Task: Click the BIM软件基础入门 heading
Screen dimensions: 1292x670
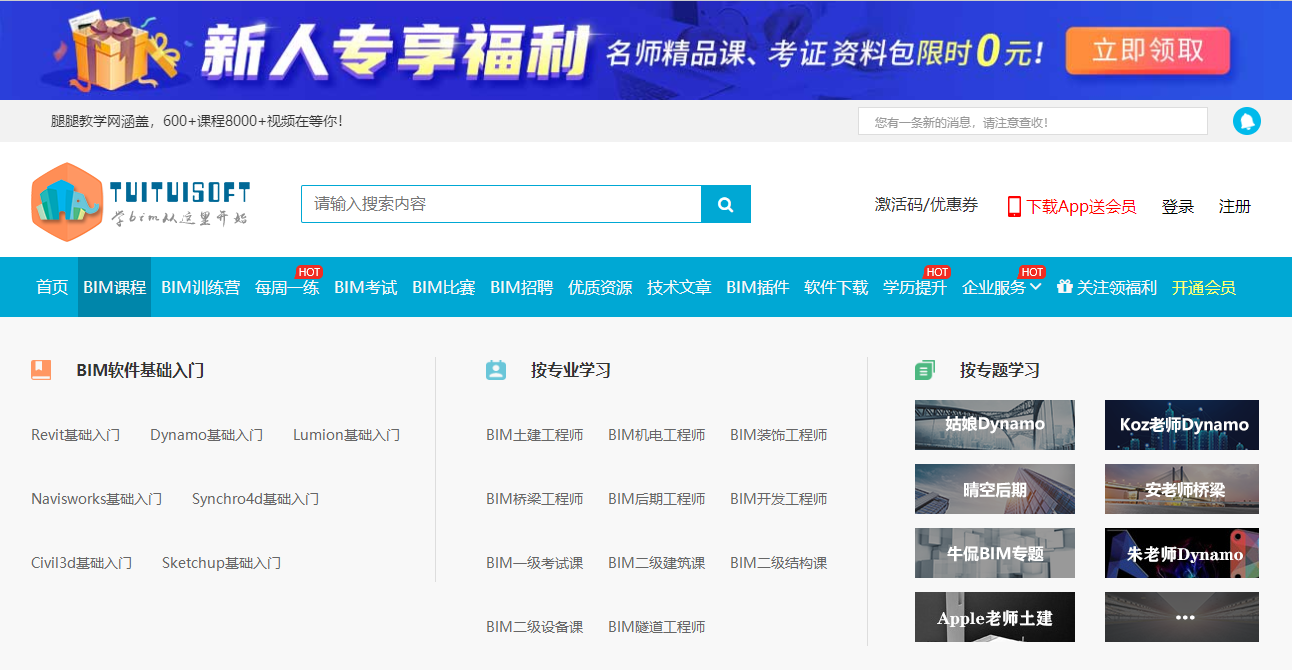Action: (140, 370)
